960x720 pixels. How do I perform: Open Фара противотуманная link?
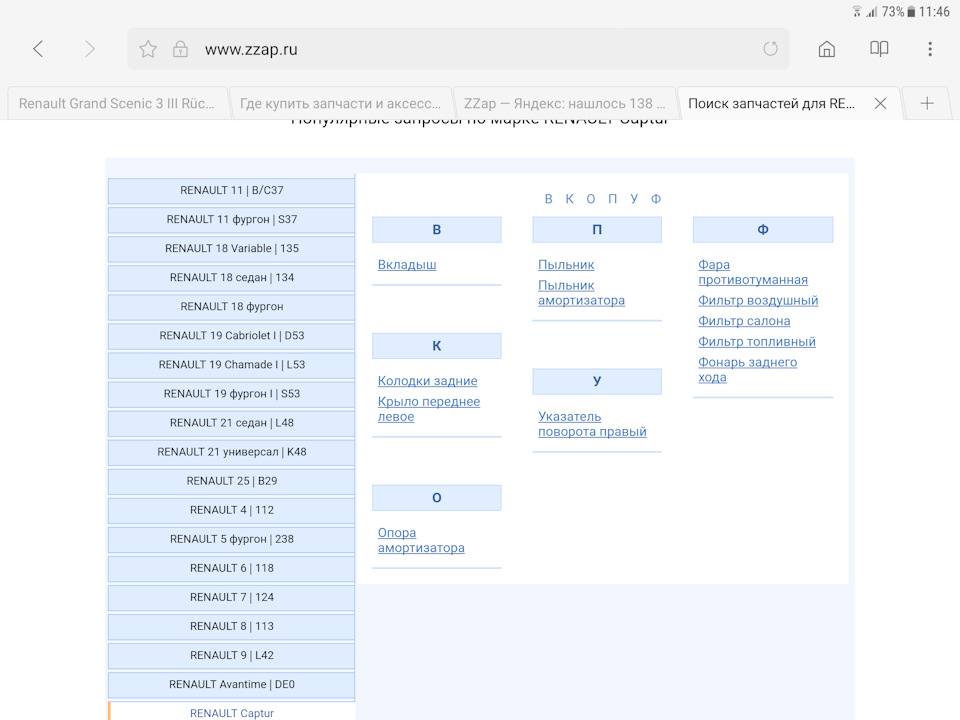tap(753, 272)
